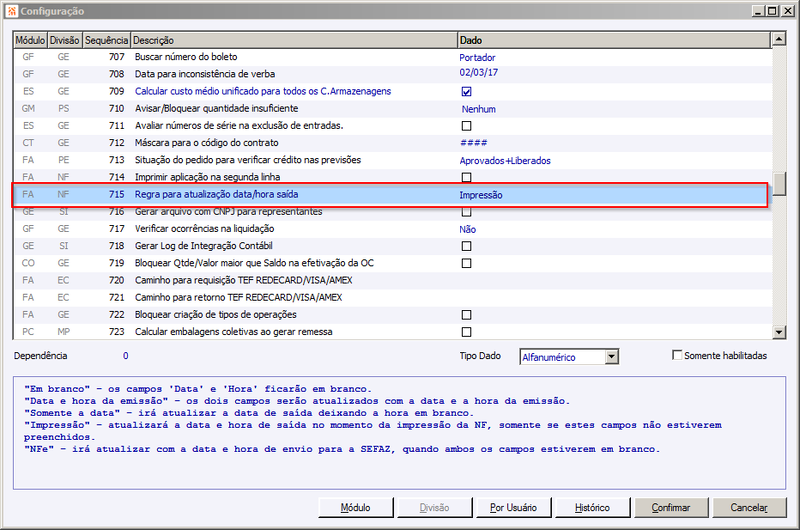Sort by the Dado column header

[x=614, y=40]
